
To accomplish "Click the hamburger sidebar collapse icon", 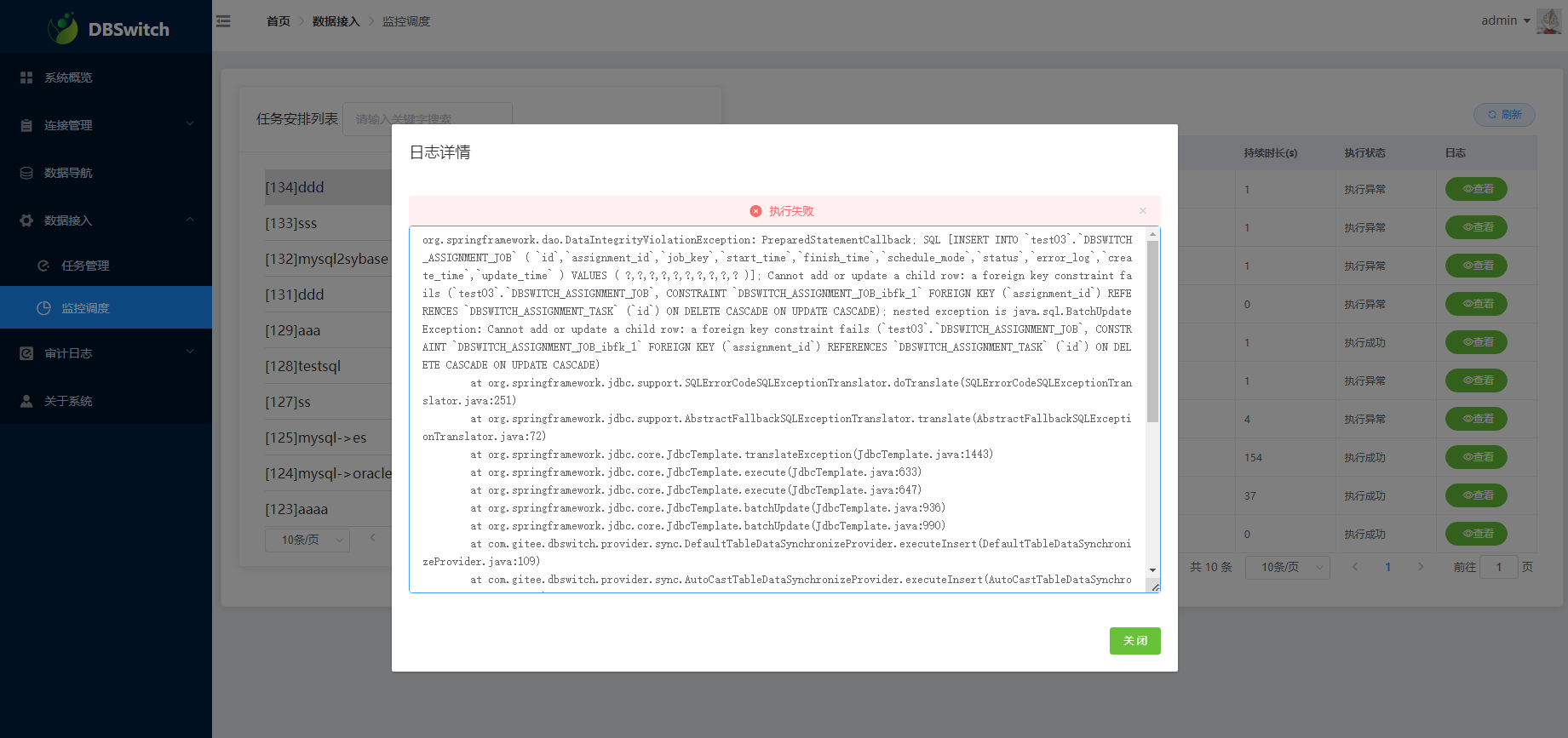I will pos(223,21).
